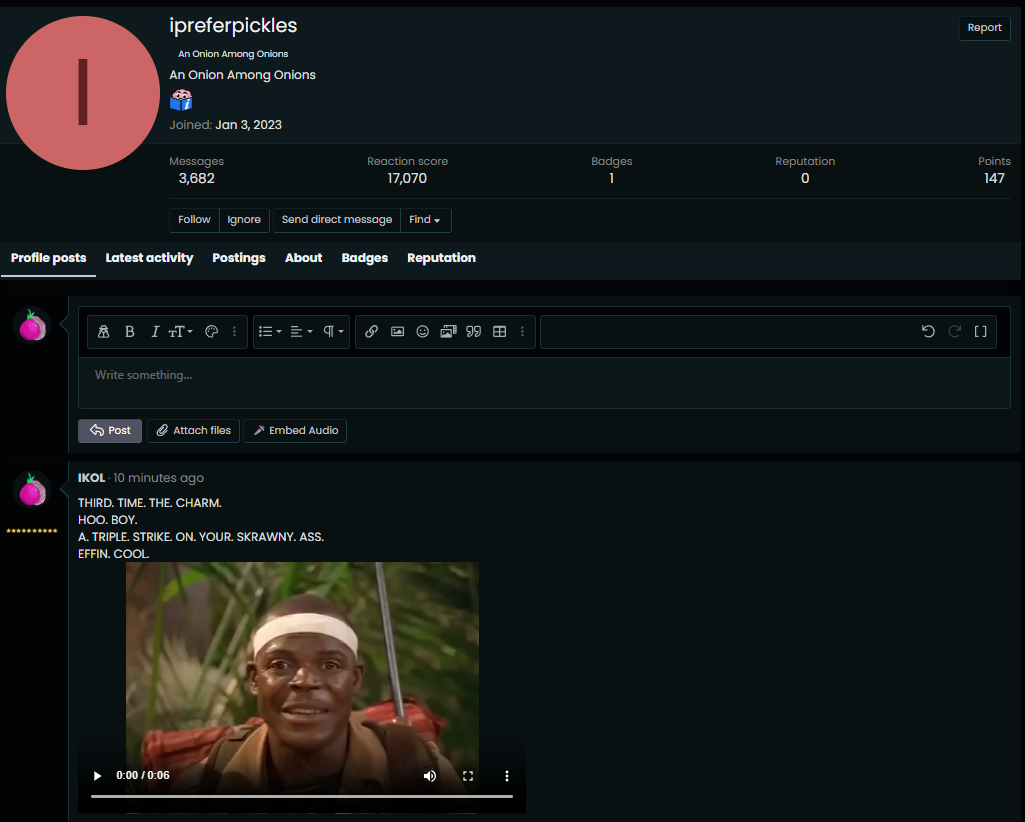
Task: Open the text color palette
Action: pyautogui.click(x=211, y=332)
